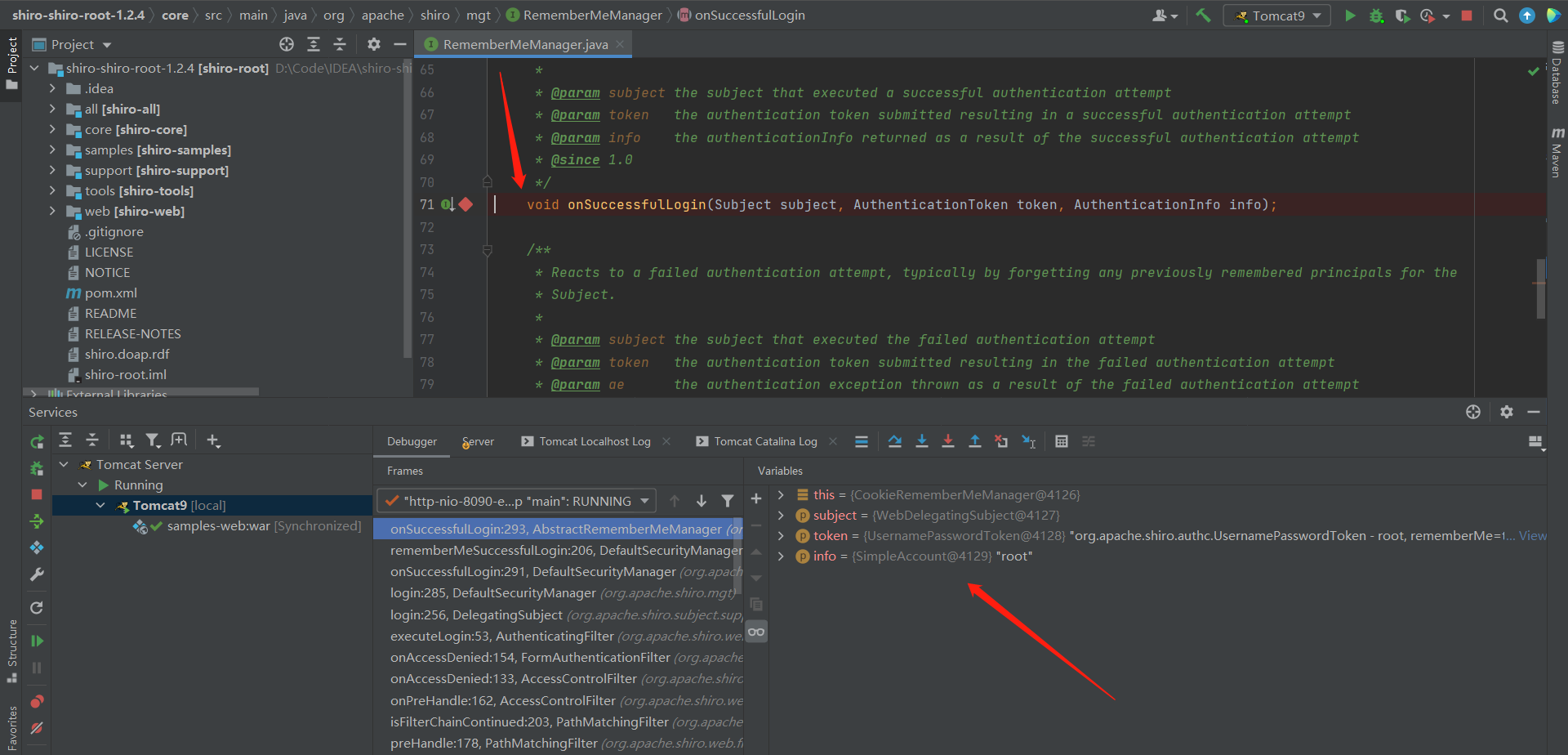Toggle the breakpoint on line 71

pos(465,204)
